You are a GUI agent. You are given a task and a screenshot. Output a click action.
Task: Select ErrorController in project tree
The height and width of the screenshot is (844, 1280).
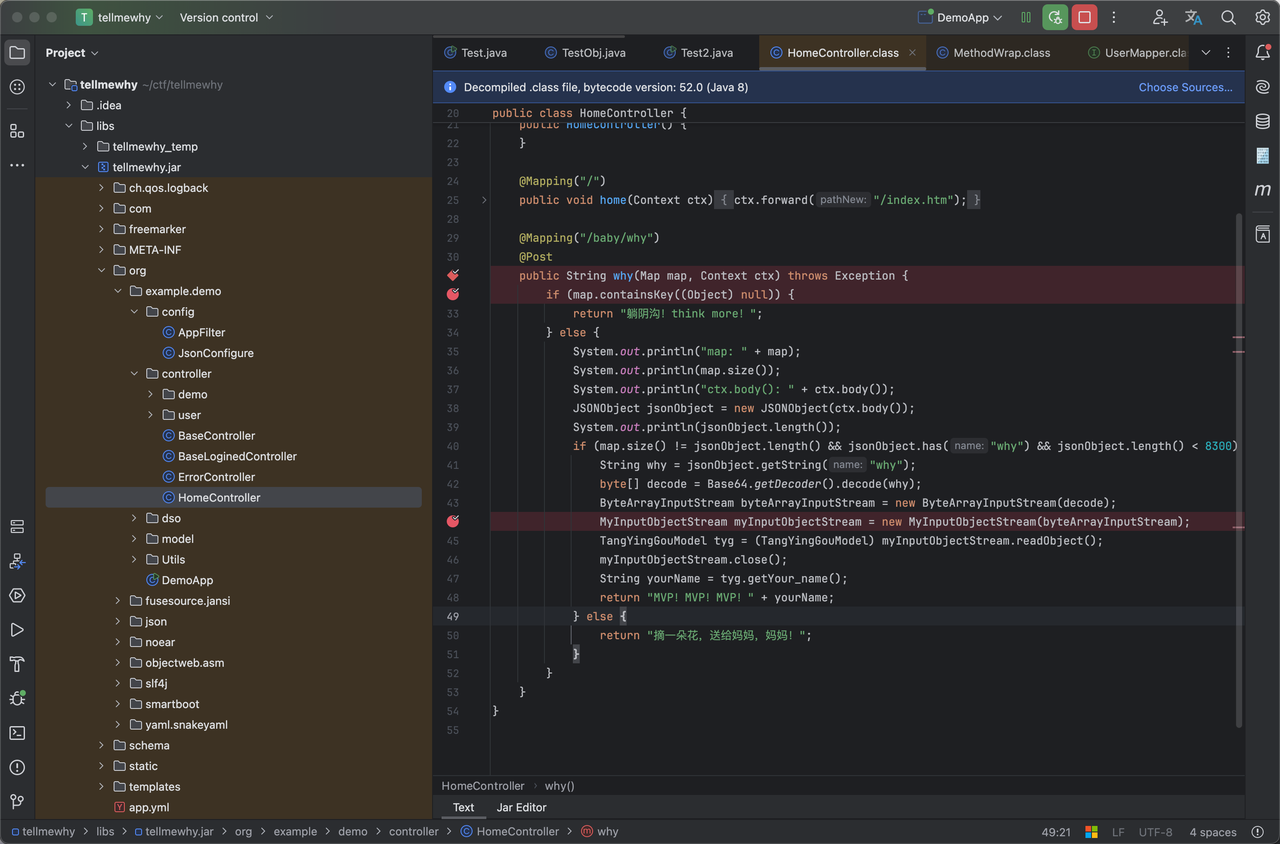[x=216, y=477]
